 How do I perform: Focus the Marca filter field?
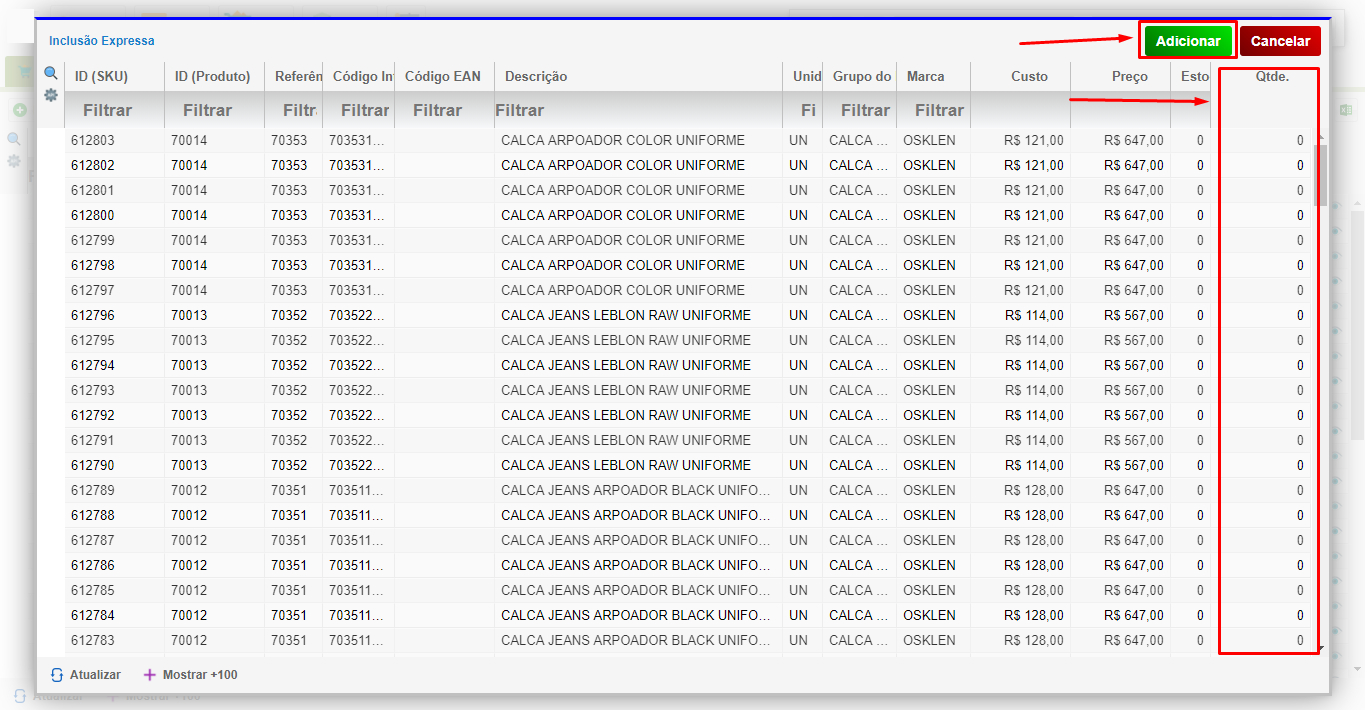click(933, 110)
